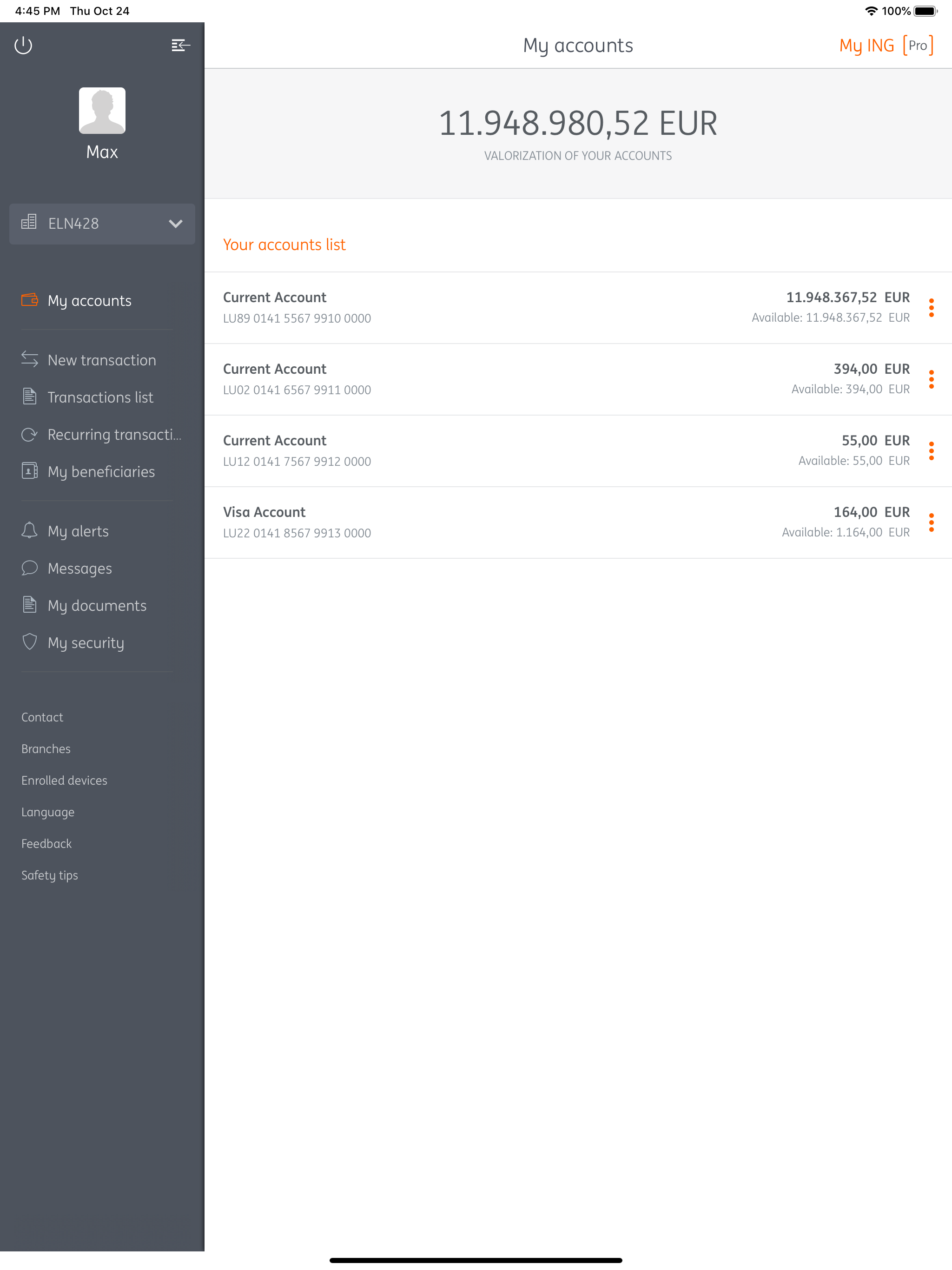The height and width of the screenshot is (1270, 952).
Task: Tap the My alerts bell icon
Action: [29, 530]
